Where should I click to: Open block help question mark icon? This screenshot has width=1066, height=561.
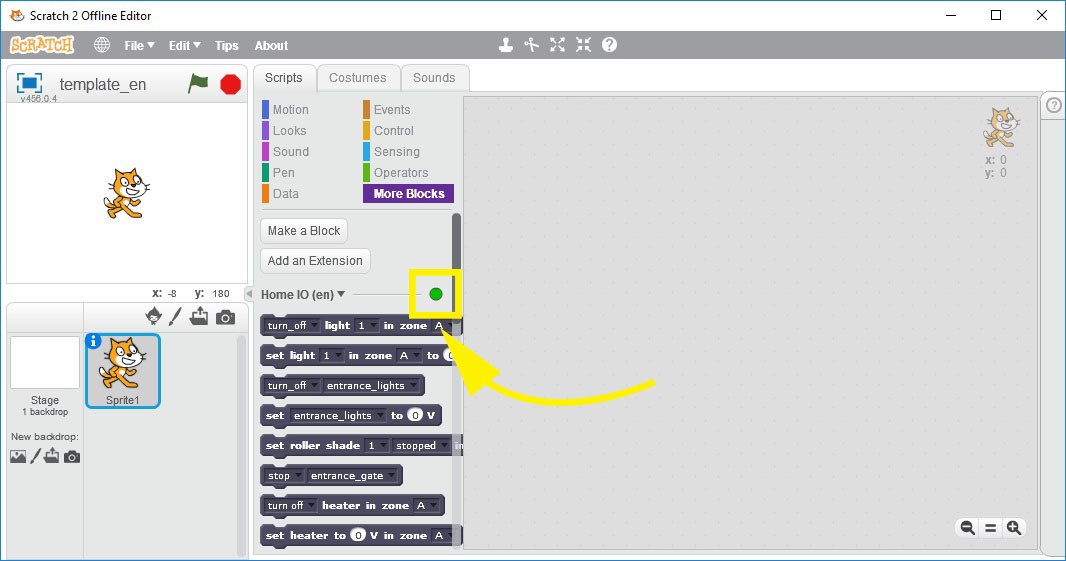(x=609, y=45)
